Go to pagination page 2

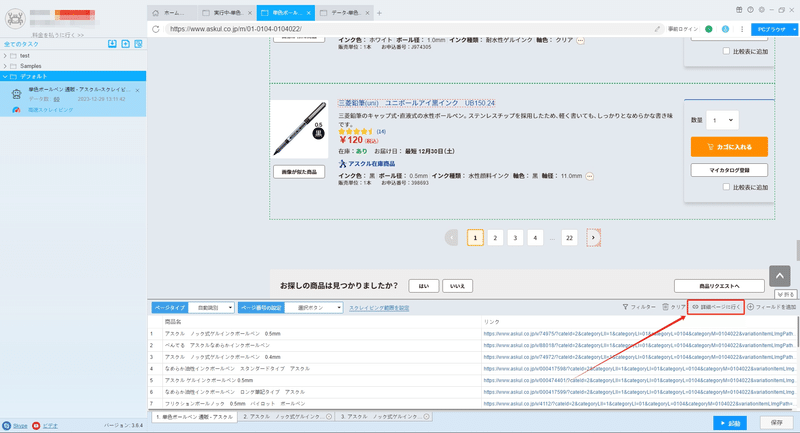[x=495, y=238]
